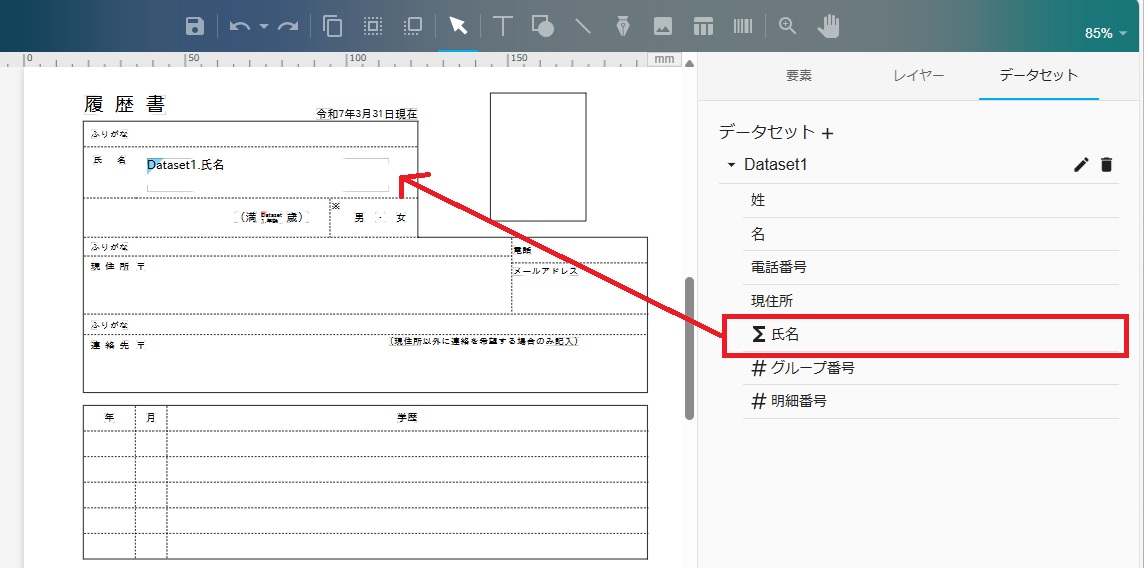
Task: Delete Dataset1 with the trash icon
Action: 1106,165
